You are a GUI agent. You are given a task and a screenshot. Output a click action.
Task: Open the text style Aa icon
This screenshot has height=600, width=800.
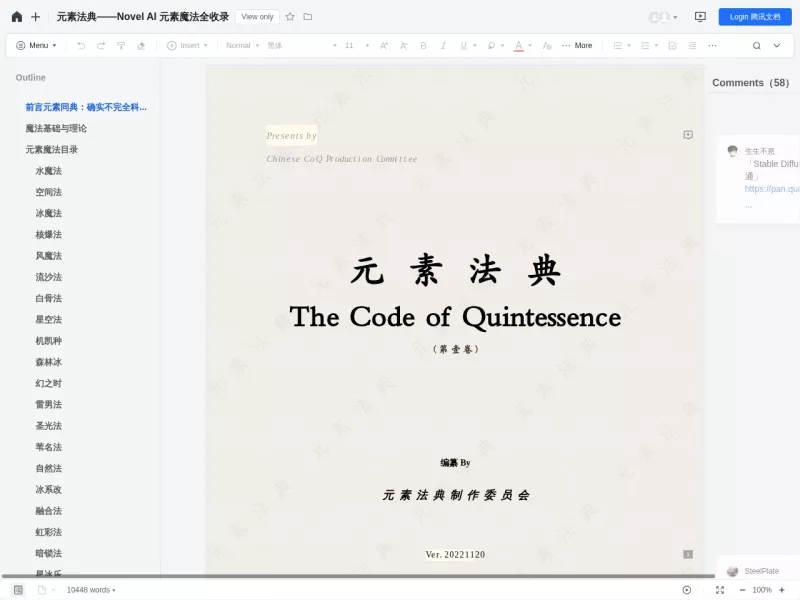click(x=547, y=45)
